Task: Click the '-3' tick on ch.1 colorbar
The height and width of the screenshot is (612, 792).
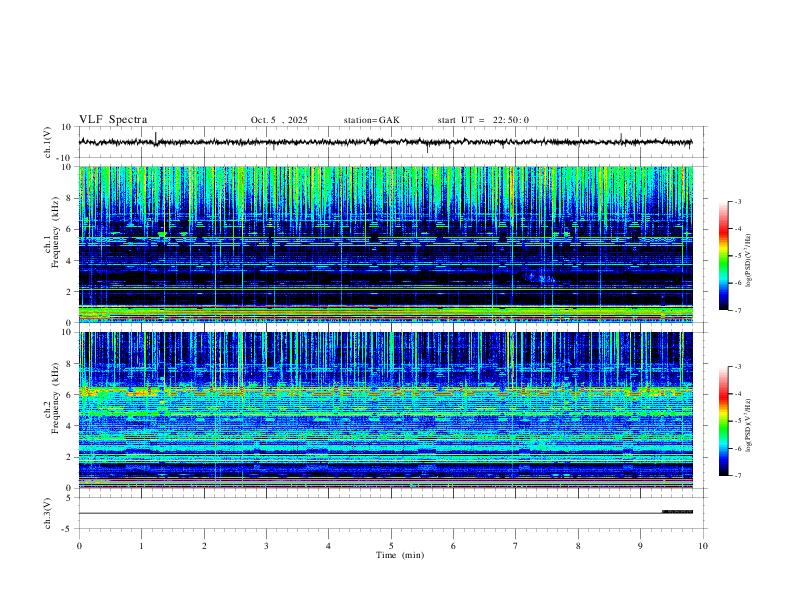Action: click(737, 201)
